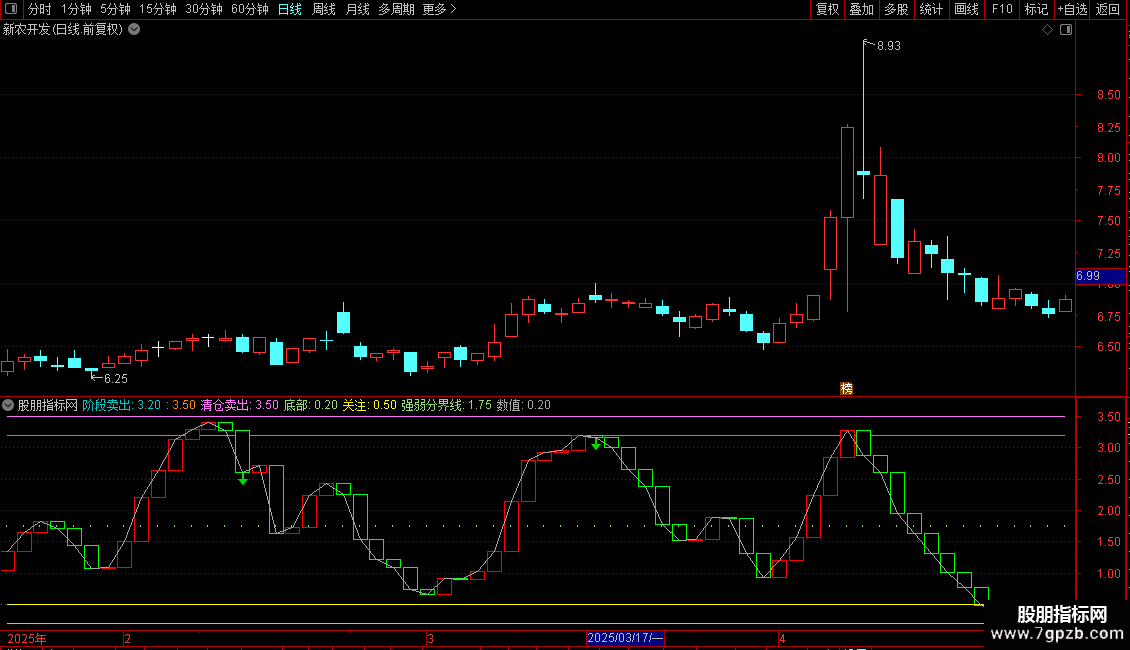
Task: Click the 关注: 0.50 indicator value
Action: click(x=369, y=405)
